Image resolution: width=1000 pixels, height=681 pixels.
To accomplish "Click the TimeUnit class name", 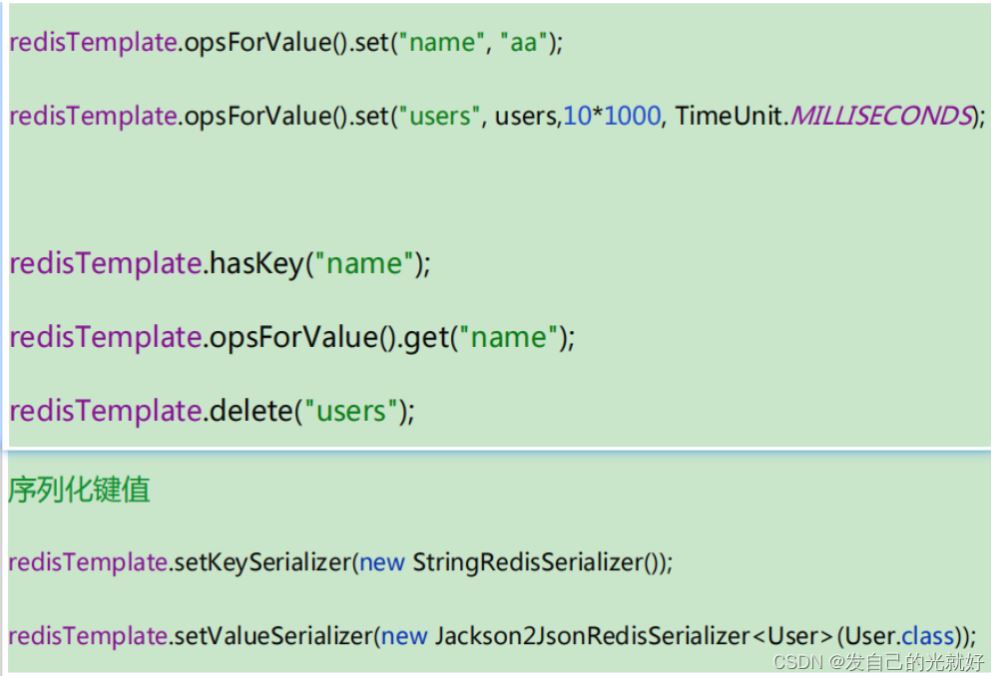I will coord(730,116).
